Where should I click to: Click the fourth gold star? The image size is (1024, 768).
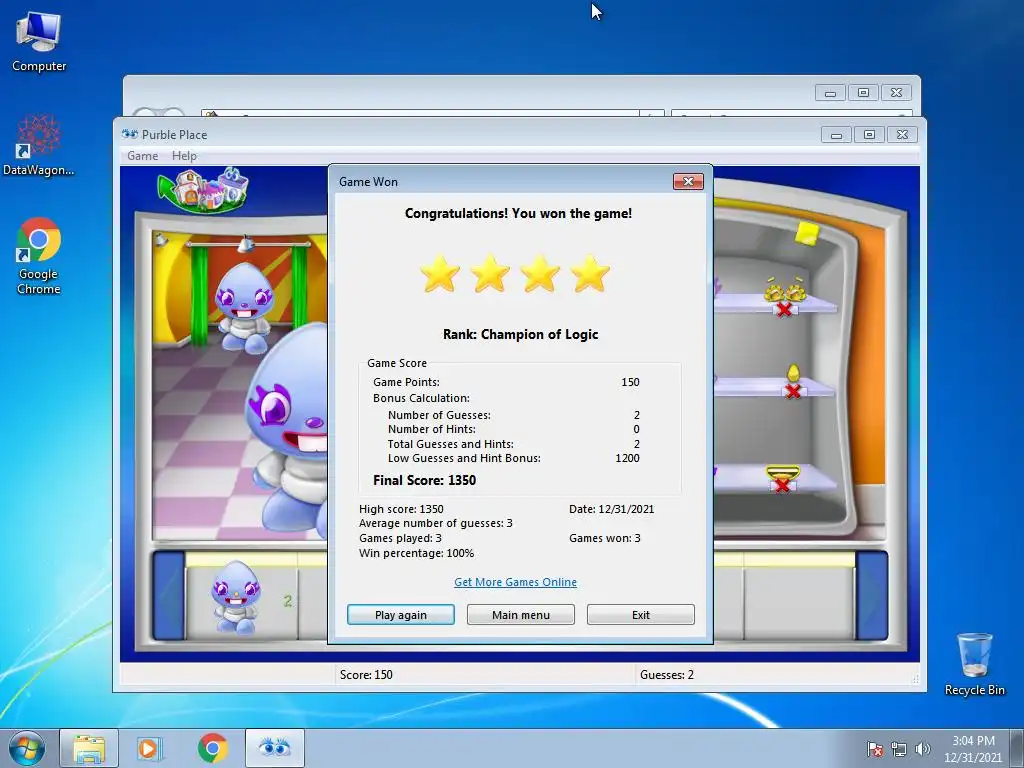590,274
